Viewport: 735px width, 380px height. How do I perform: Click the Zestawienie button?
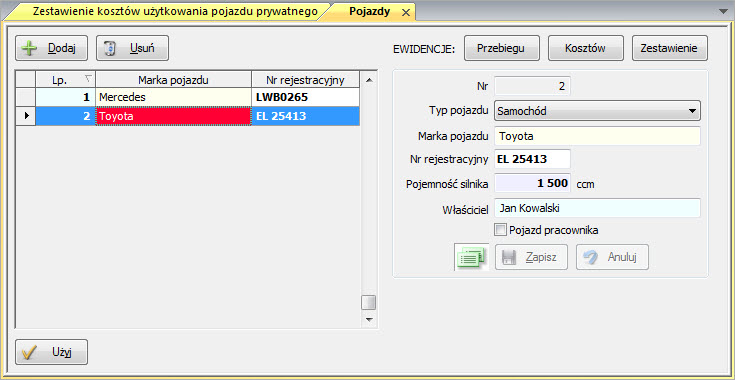pyautogui.click(x=670, y=48)
